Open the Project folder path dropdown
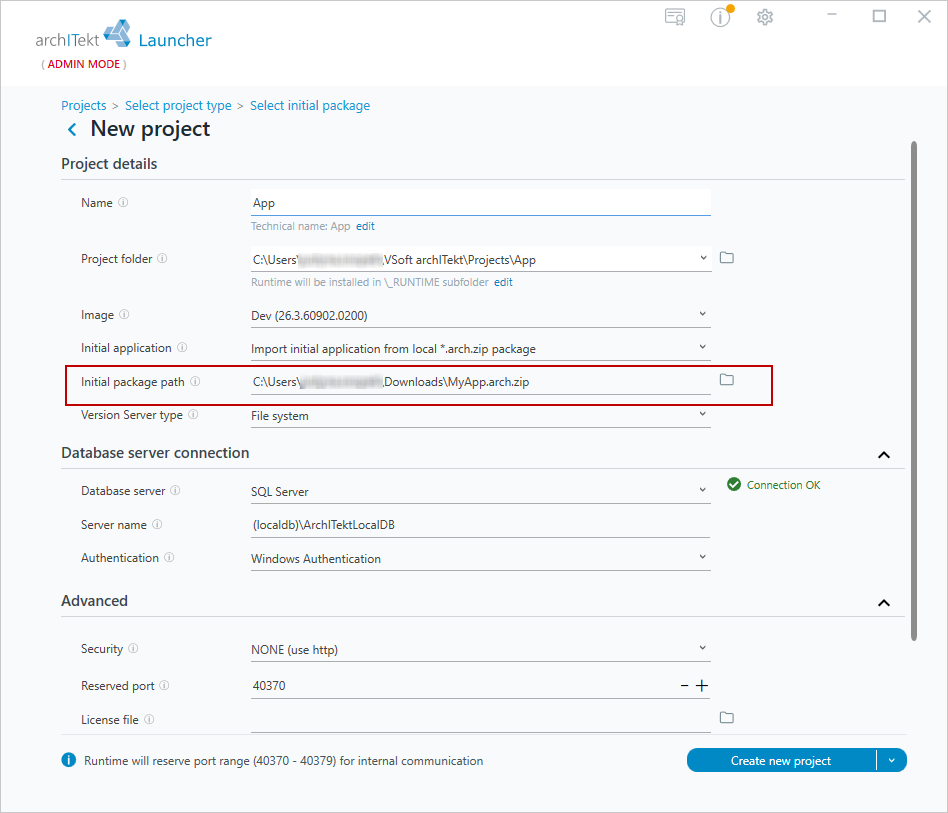This screenshot has height=813, width=948. tap(703, 258)
